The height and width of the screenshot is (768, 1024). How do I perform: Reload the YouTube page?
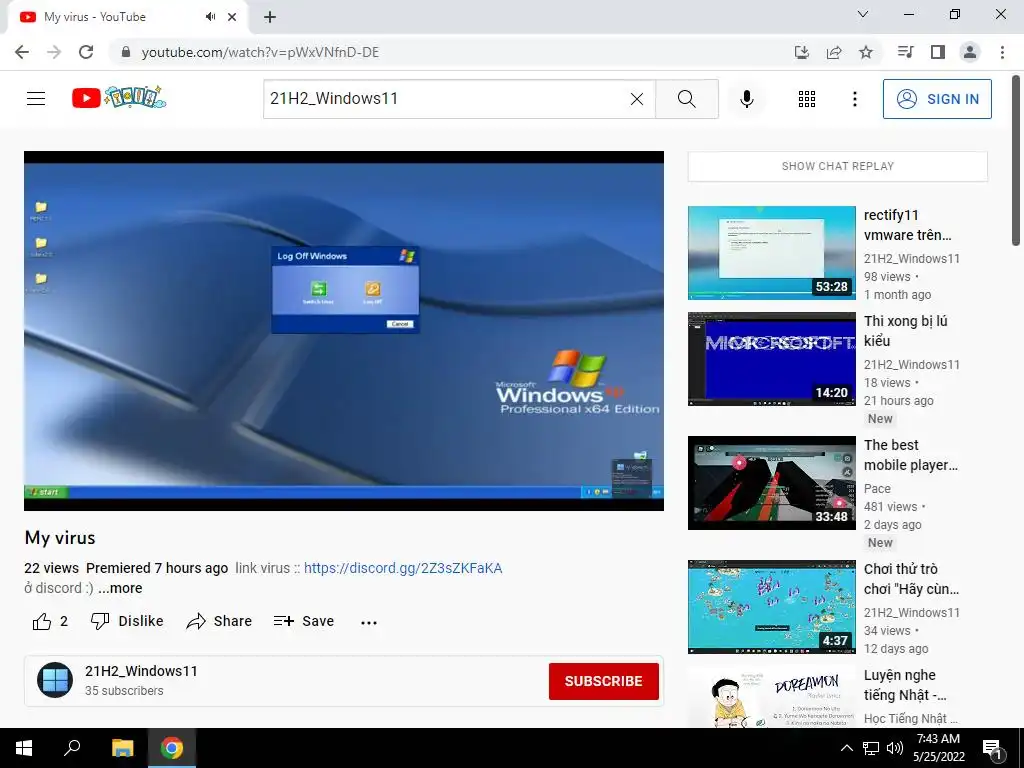tap(86, 52)
